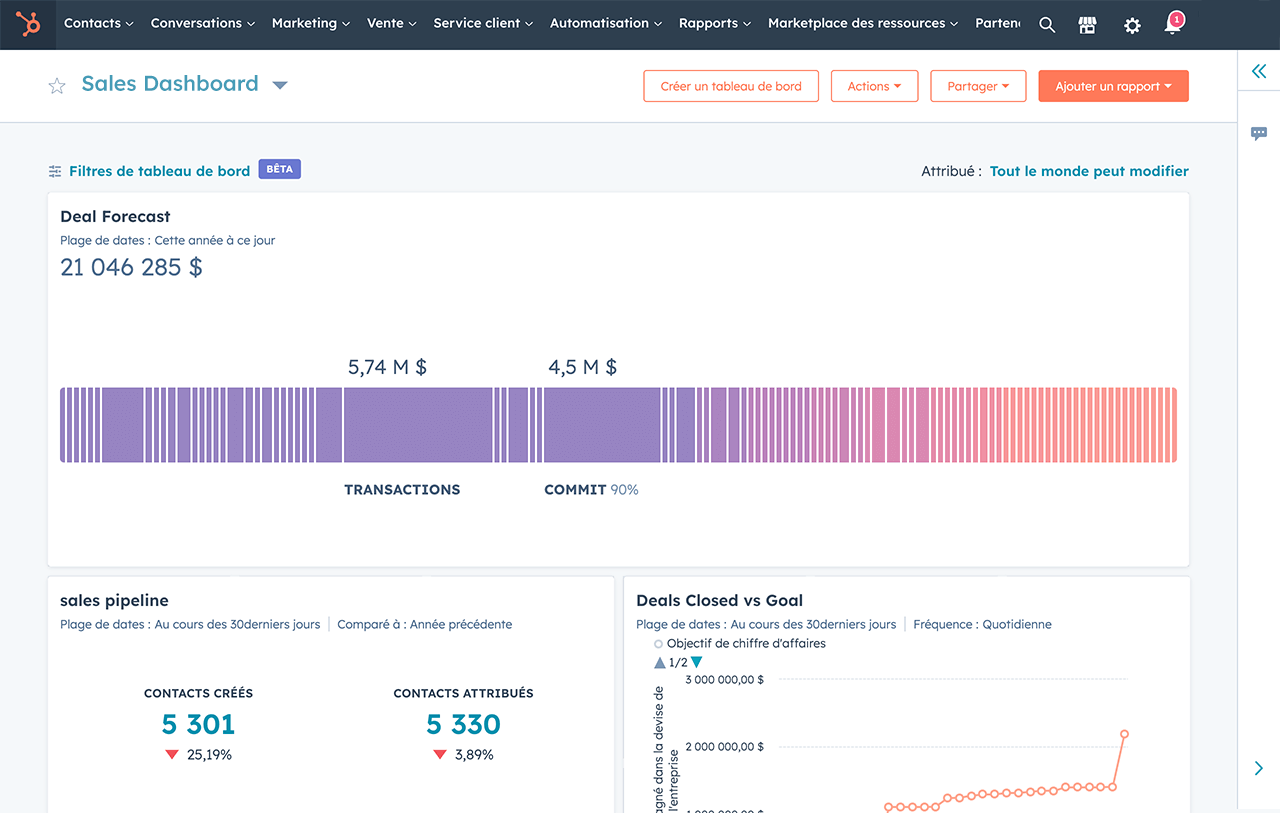Viewport: 1280px width, 813px height.
Task: Open the Marketplace store icon
Action: click(x=1087, y=24)
